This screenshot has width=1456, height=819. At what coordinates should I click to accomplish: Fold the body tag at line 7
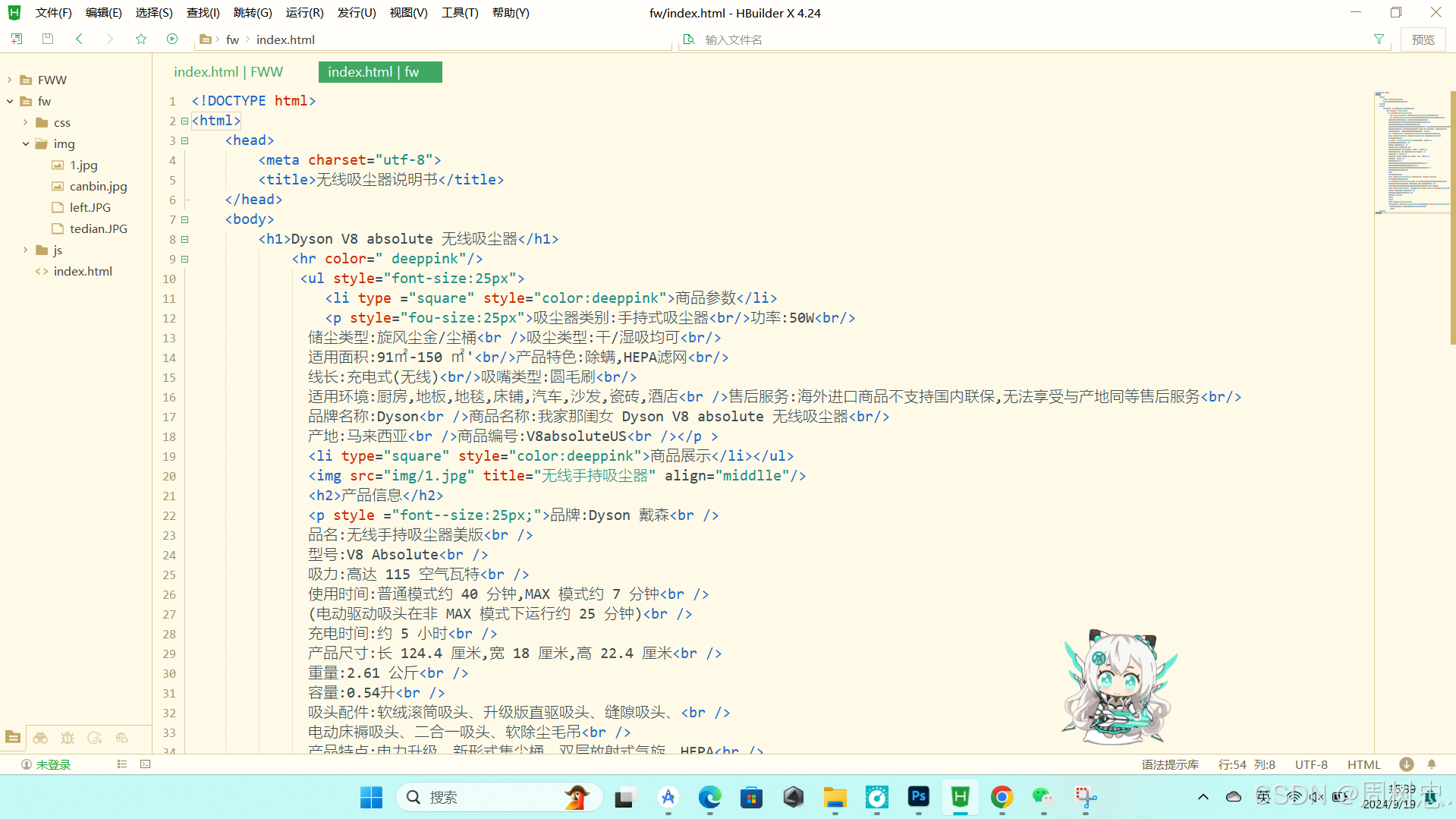(x=184, y=219)
